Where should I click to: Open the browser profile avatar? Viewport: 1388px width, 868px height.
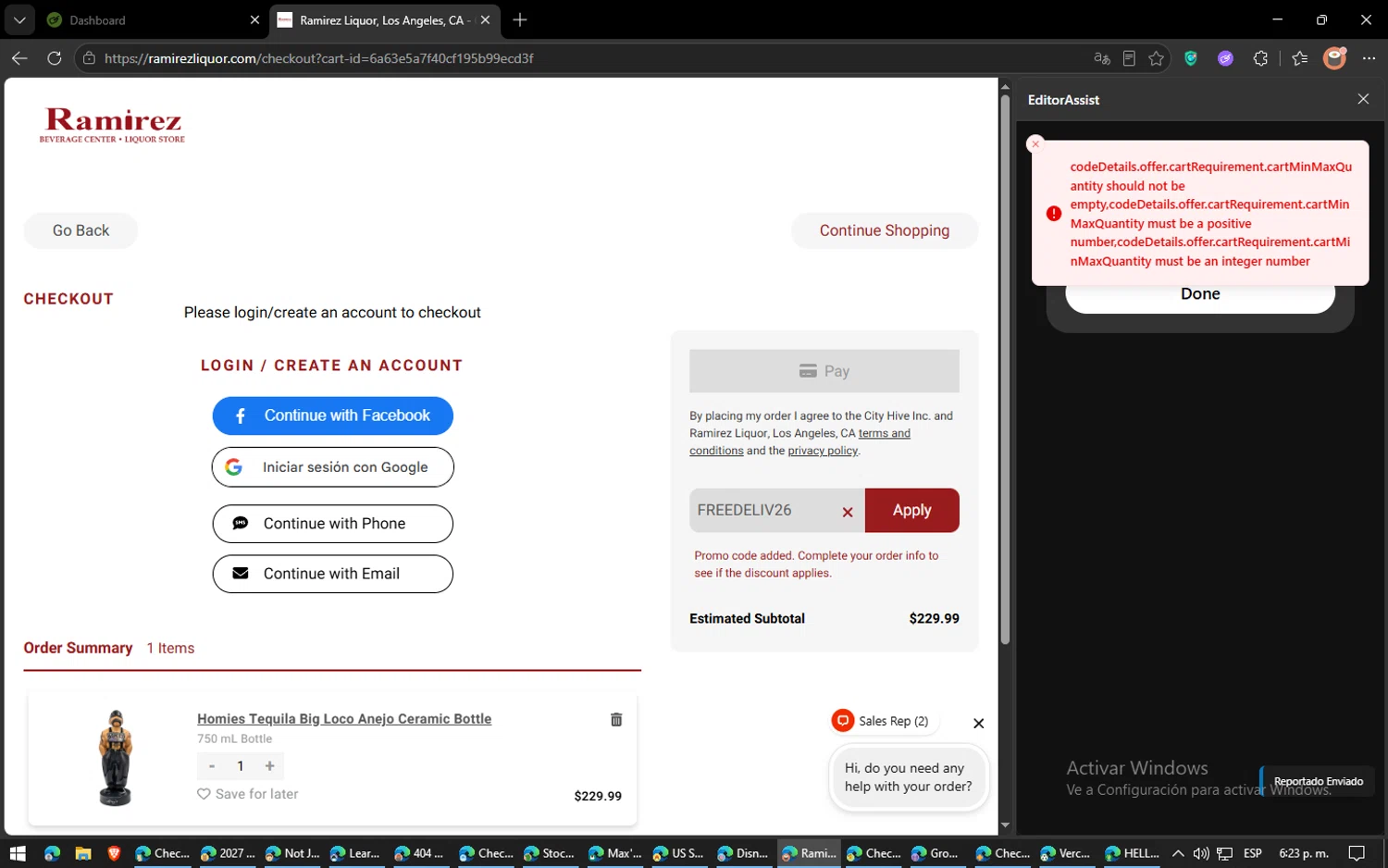(1334, 58)
